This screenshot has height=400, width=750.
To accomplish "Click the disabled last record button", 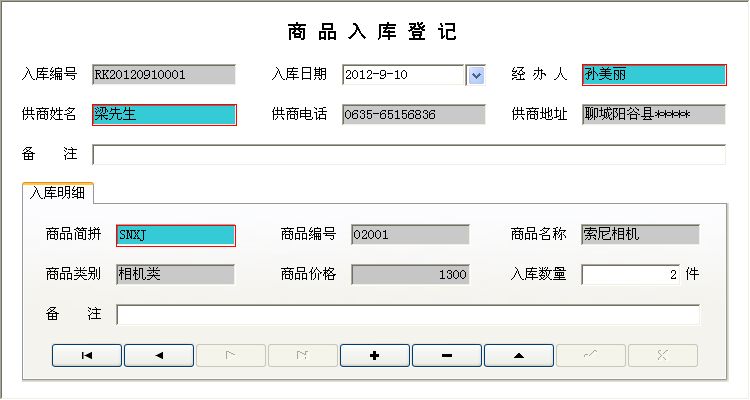I will pyautogui.click(x=303, y=356).
